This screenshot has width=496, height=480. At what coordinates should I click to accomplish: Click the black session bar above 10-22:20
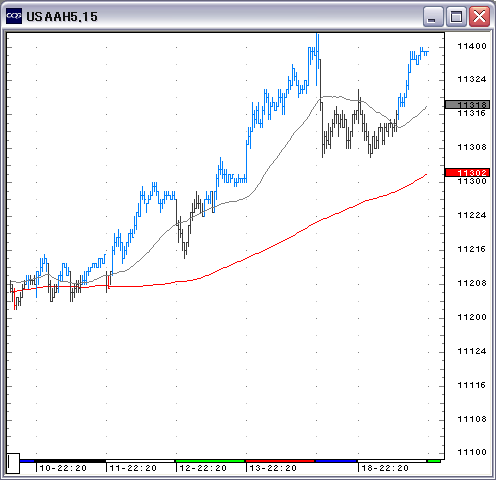point(70,461)
